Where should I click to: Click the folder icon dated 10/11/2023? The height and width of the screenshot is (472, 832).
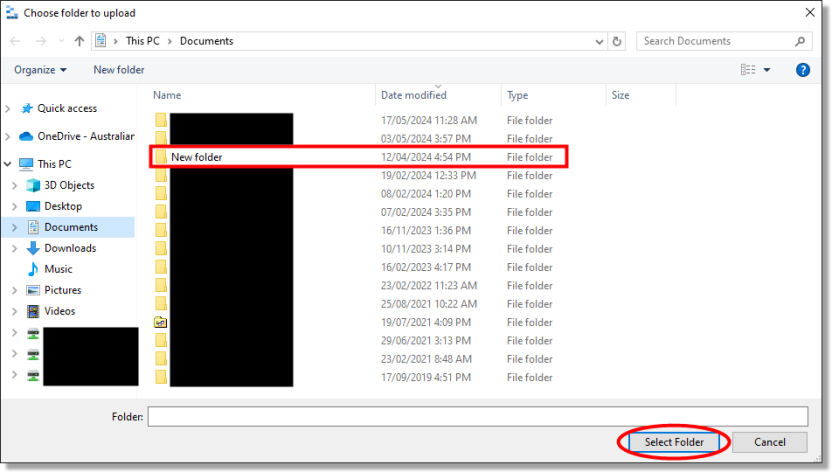click(x=161, y=249)
